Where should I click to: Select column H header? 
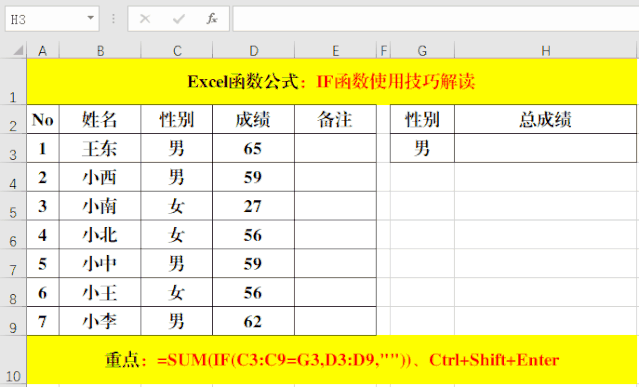[546, 51]
